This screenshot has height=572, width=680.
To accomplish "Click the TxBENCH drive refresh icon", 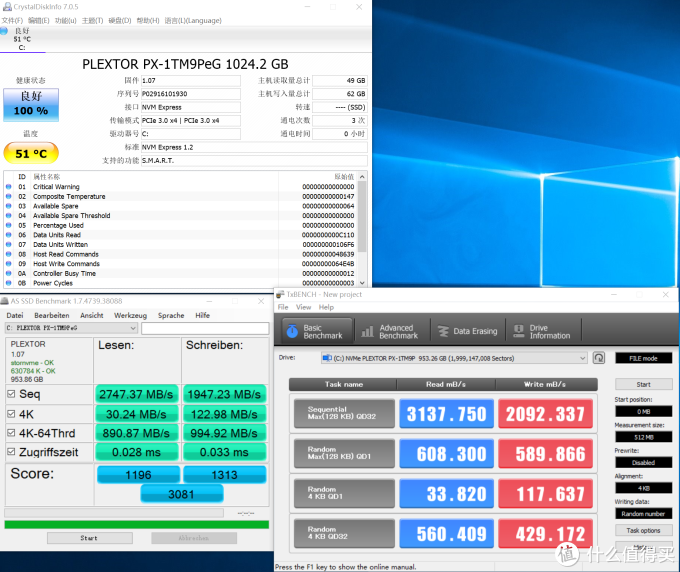I will (599, 358).
